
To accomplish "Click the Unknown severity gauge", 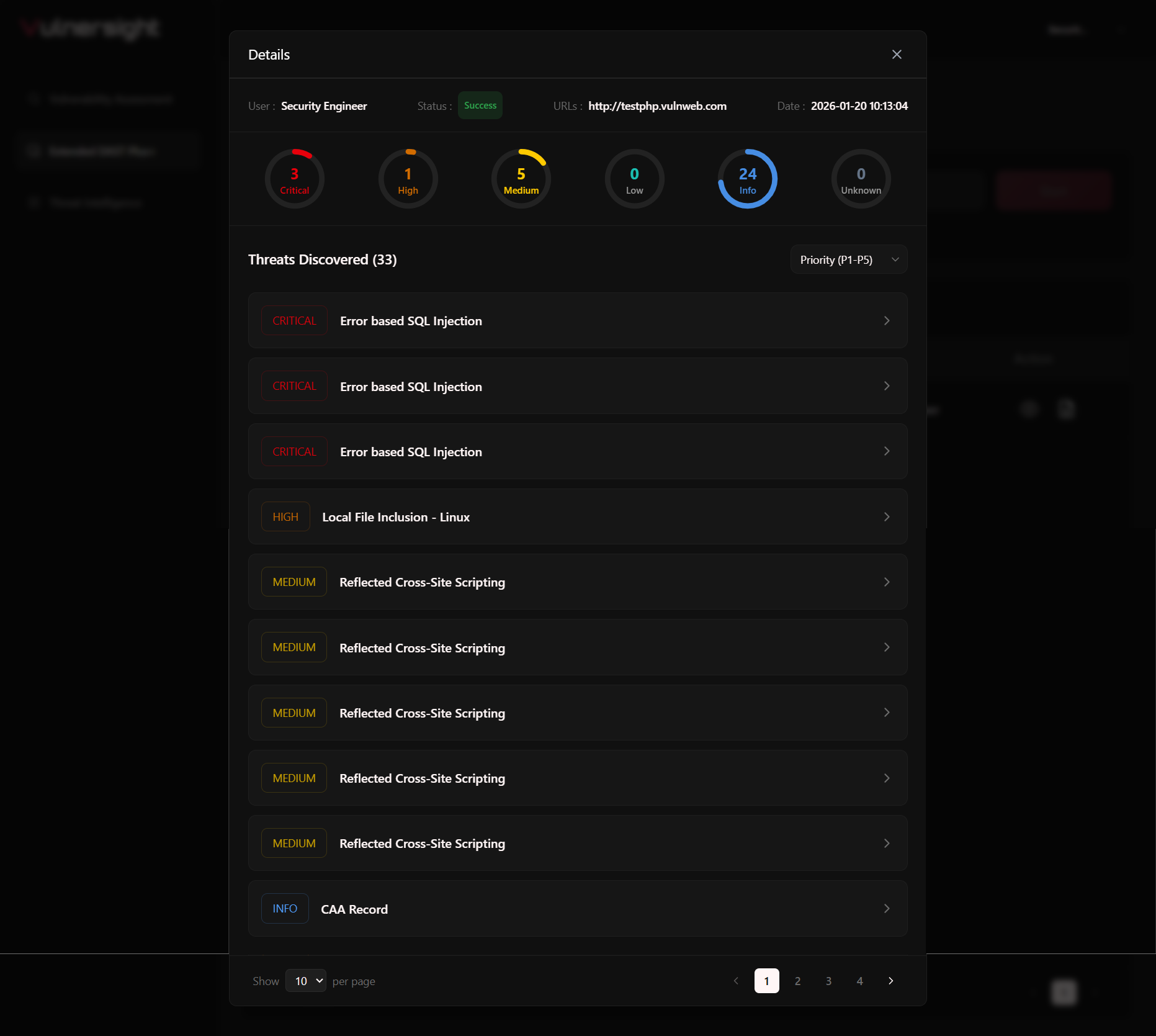I will (x=861, y=179).
